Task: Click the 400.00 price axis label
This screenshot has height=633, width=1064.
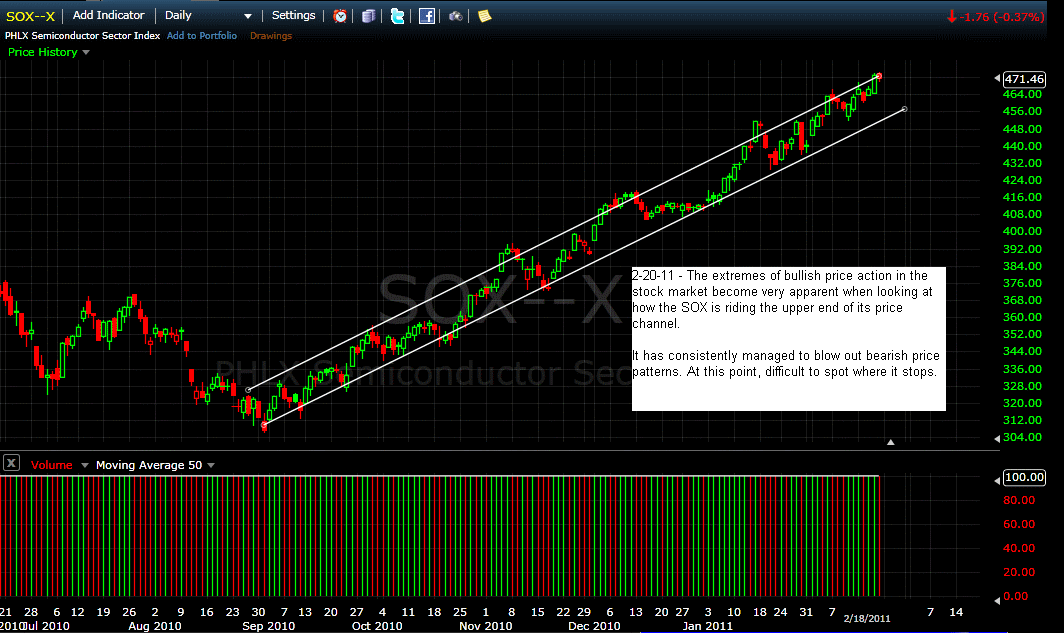Action: (x=1022, y=231)
